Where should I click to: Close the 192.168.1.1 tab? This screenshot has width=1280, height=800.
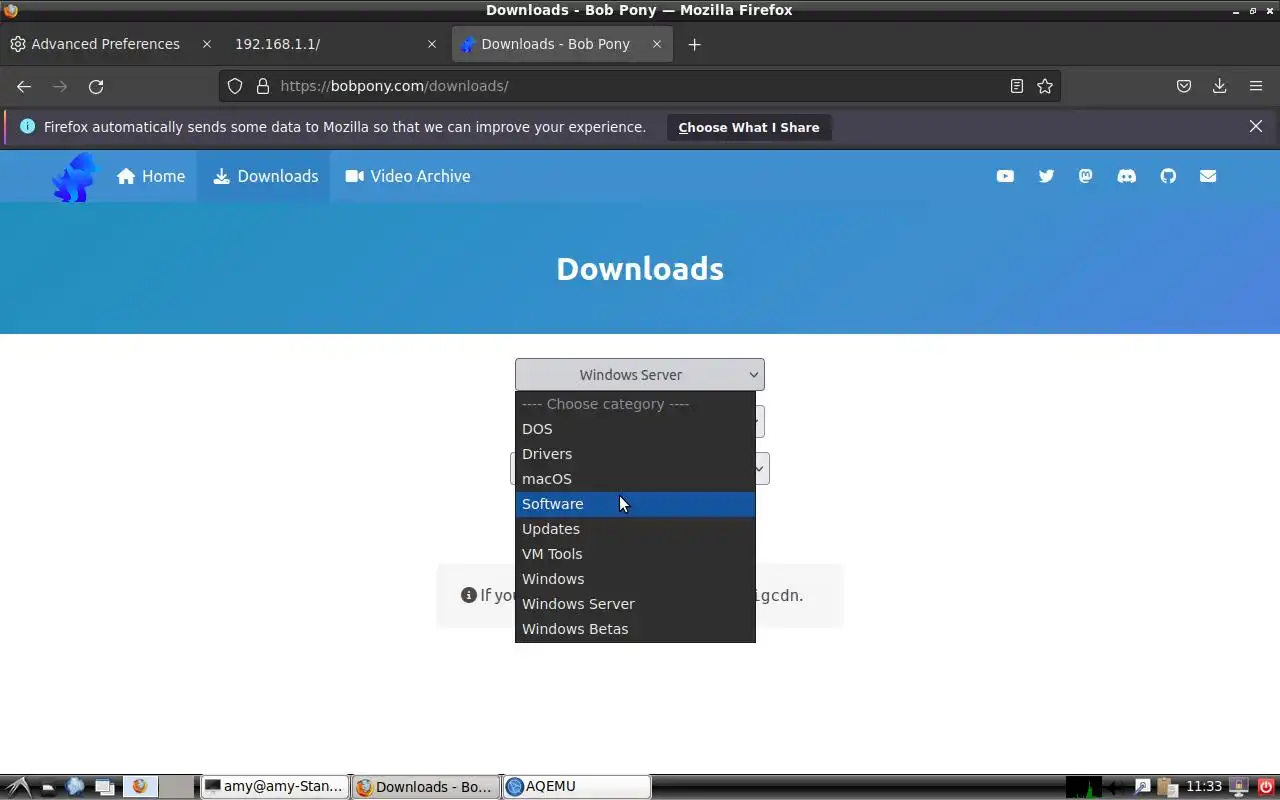pos(432,44)
